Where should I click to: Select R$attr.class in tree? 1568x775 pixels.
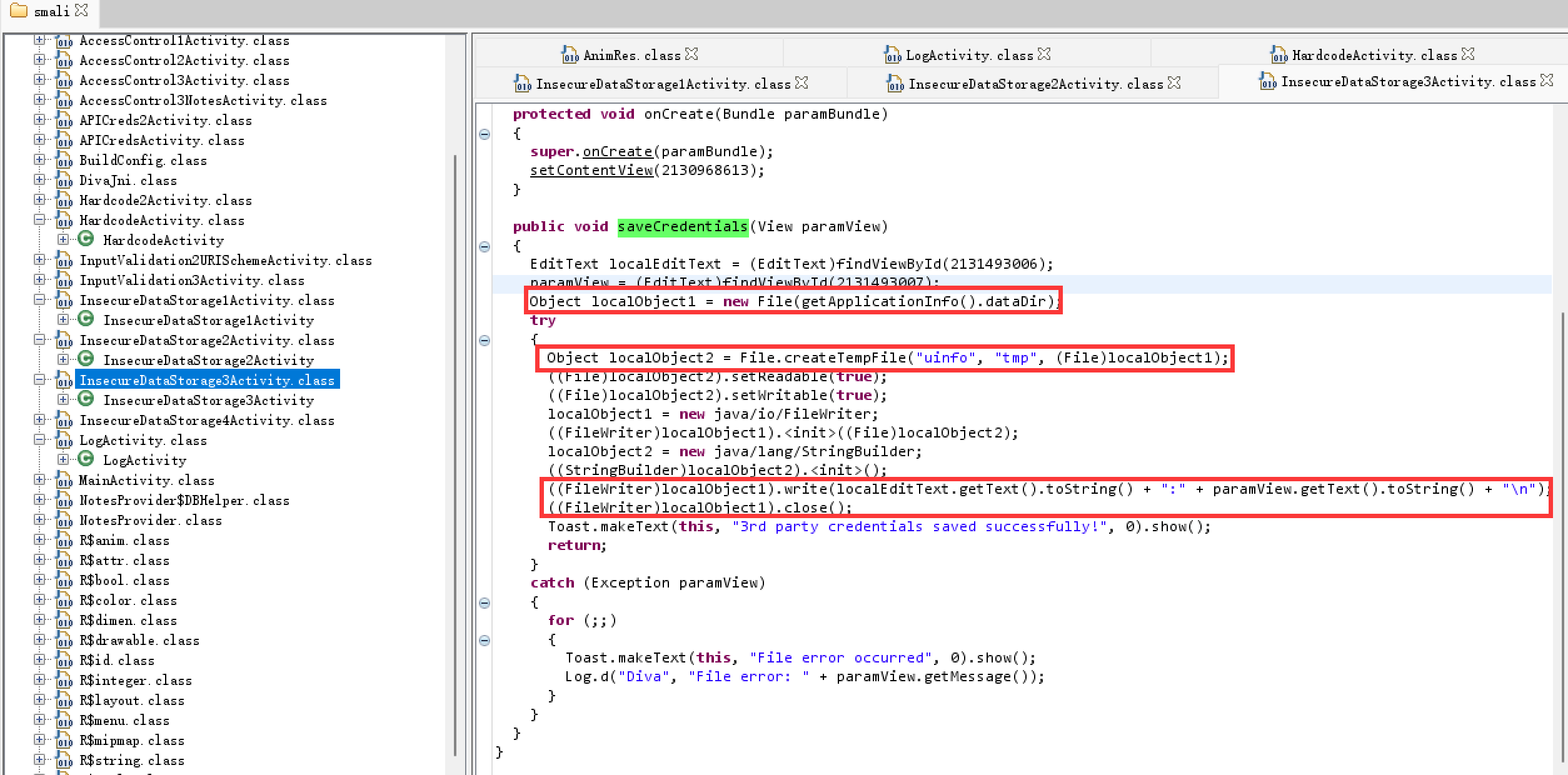[124, 560]
